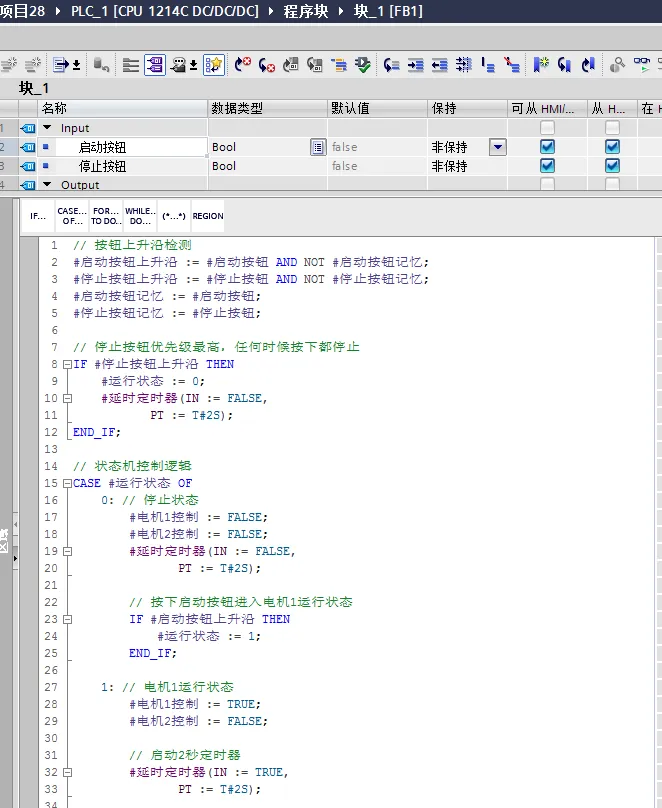Open retain dropdown for 启动按钮
Image resolution: width=662 pixels, height=808 pixels.
point(498,147)
